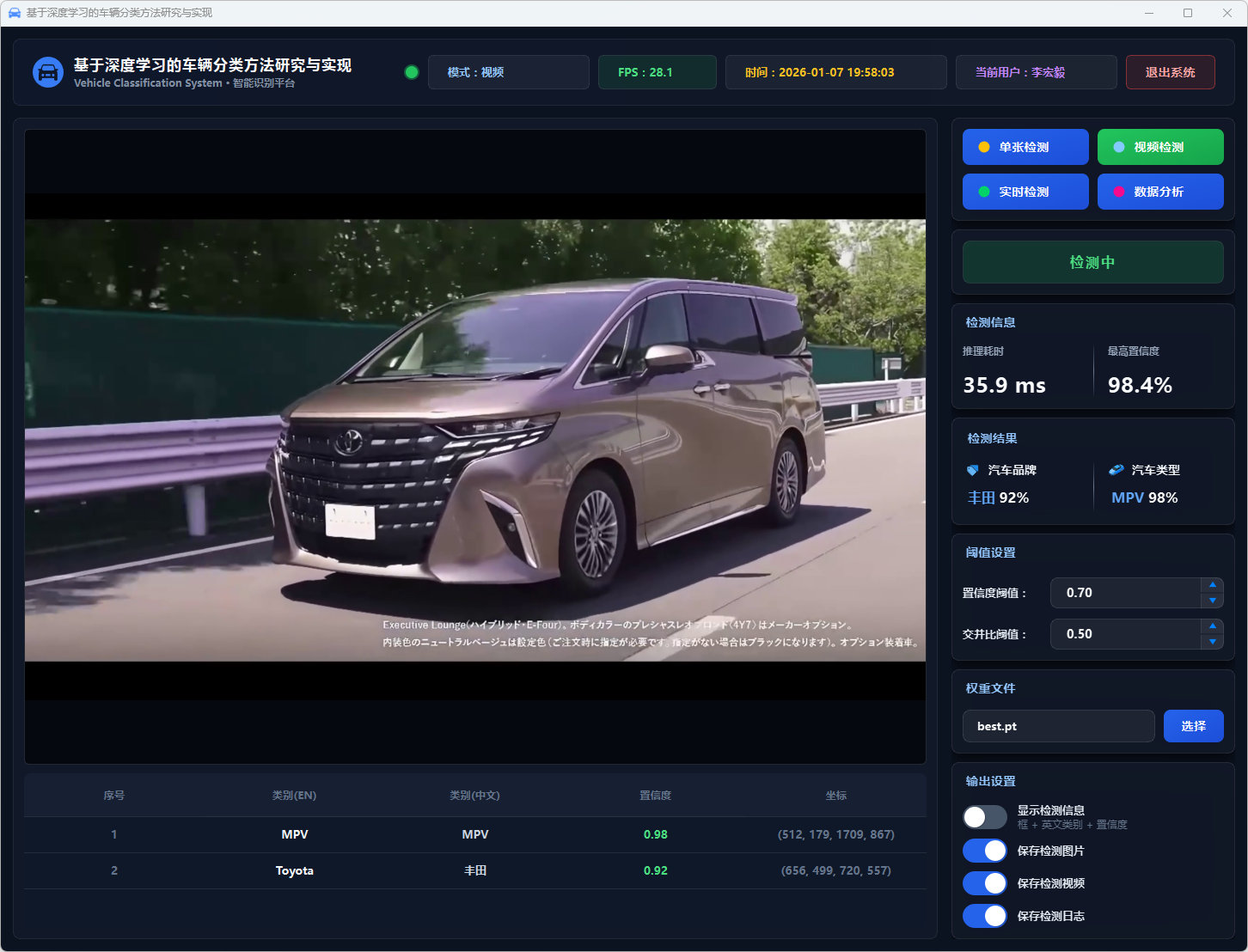Viewport: 1248px width, 952px height.
Task: Click the car brand tag icon
Action: pyautogui.click(x=973, y=470)
